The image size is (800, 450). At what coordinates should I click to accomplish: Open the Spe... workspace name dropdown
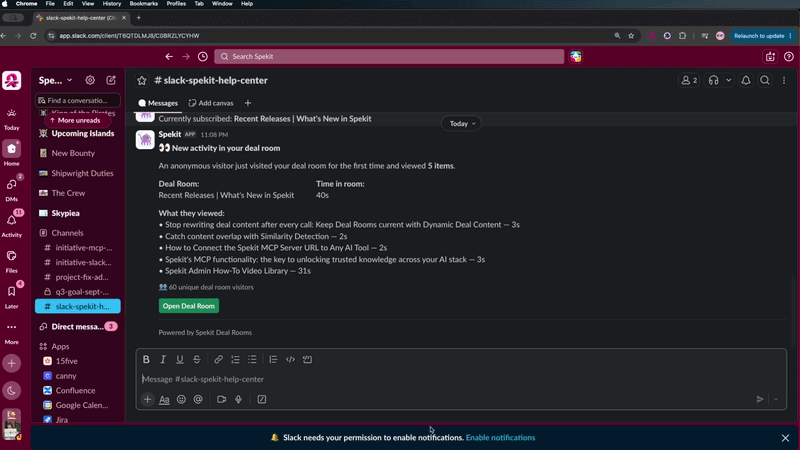point(56,80)
